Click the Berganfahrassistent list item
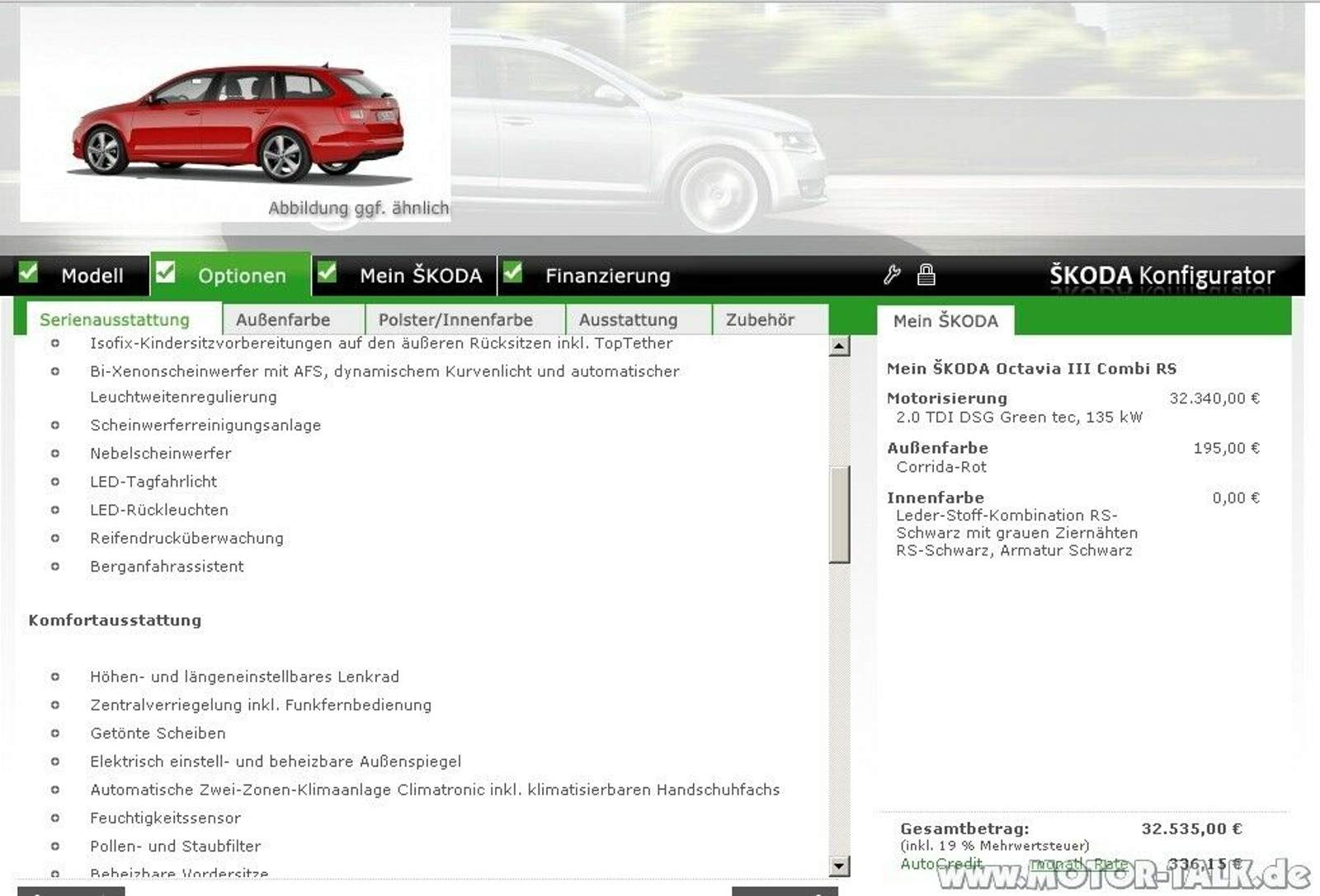The image size is (1320, 896). [x=167, y=566]
